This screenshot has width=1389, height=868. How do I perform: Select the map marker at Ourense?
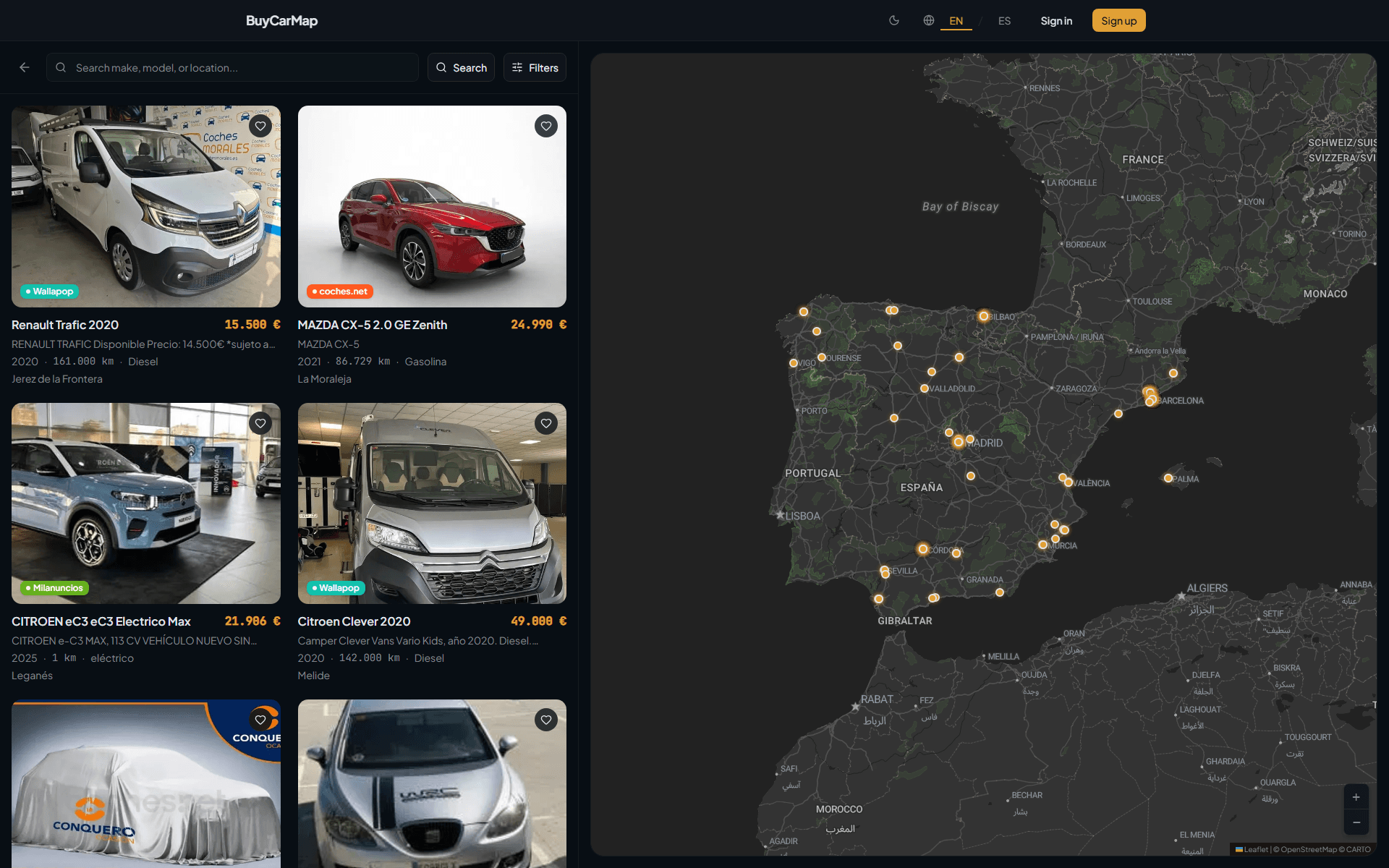pos(821,357)
